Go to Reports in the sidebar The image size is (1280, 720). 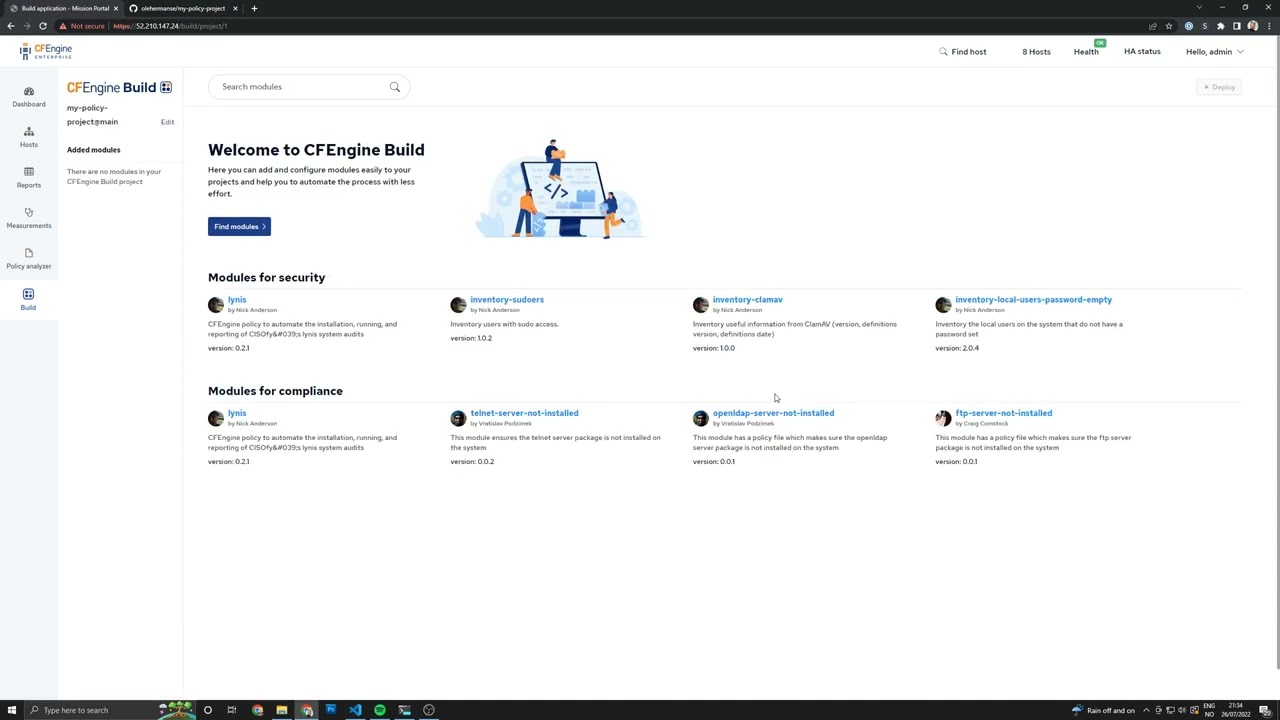coord(28,177)
